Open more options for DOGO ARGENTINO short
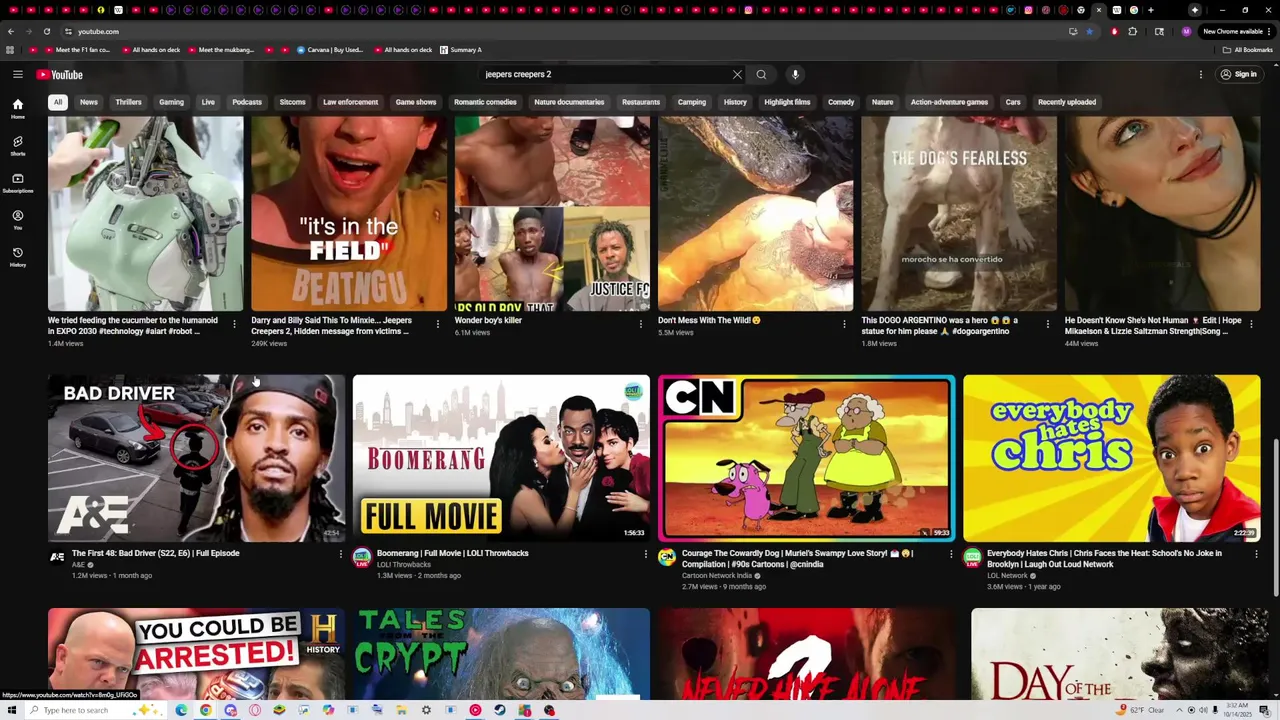Screen dimensions: 1280x720 (1048, 324)
